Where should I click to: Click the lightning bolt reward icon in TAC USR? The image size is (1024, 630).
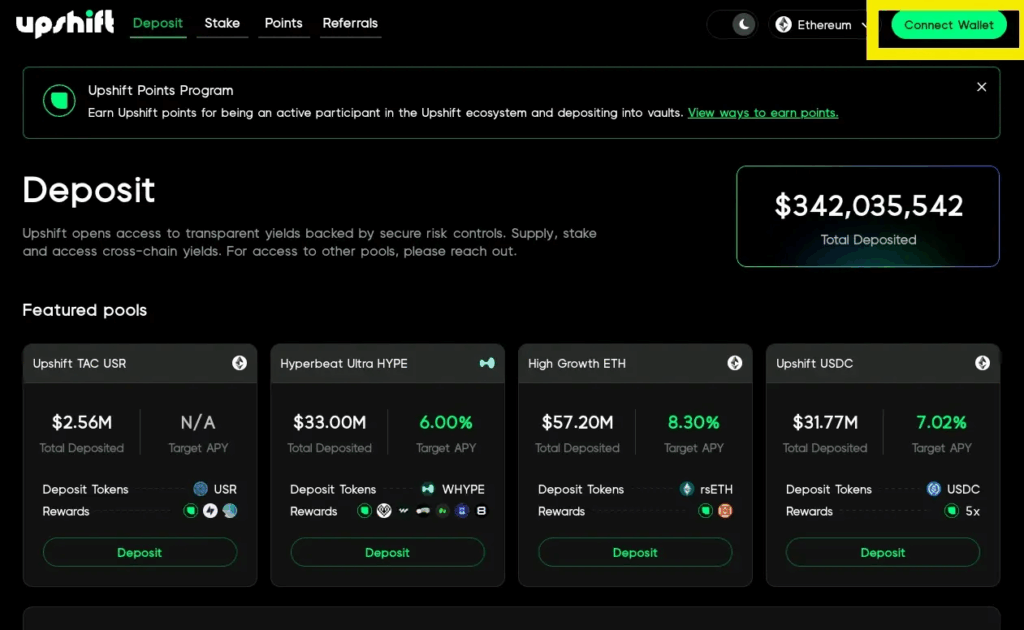click(x=210, y=511)
